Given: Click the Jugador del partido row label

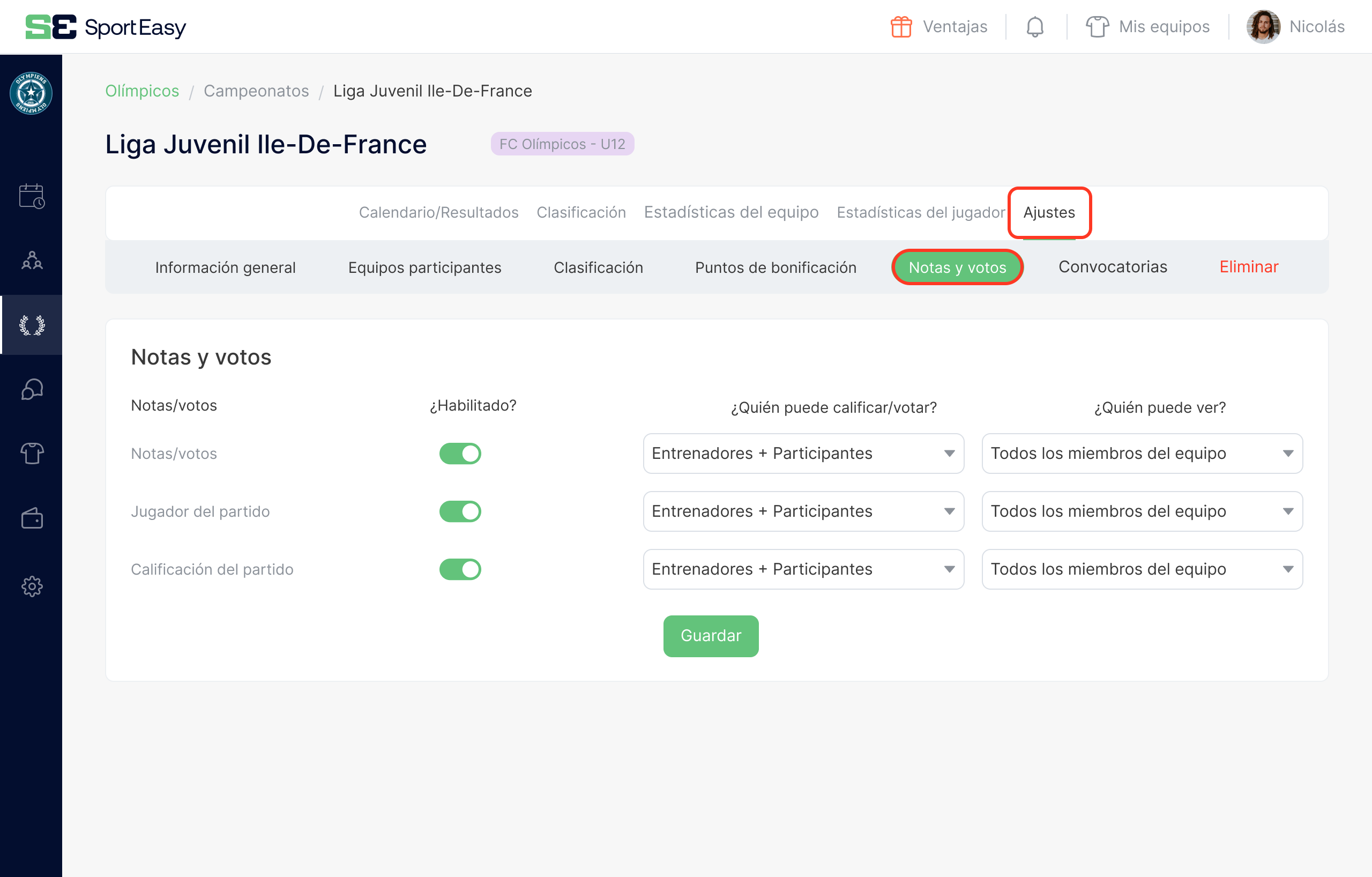Looking at the screenshot, I should 200,512.
